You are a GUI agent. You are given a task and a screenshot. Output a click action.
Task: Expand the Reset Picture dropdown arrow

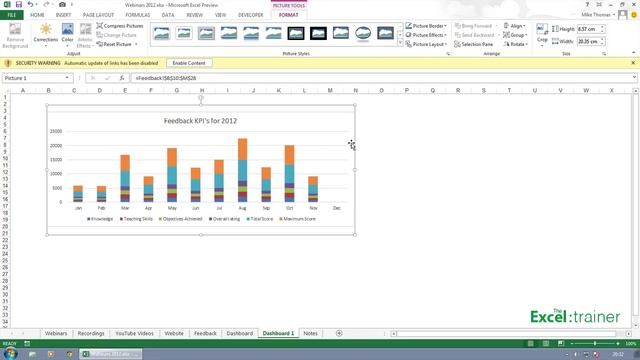(x=136, y=44)
